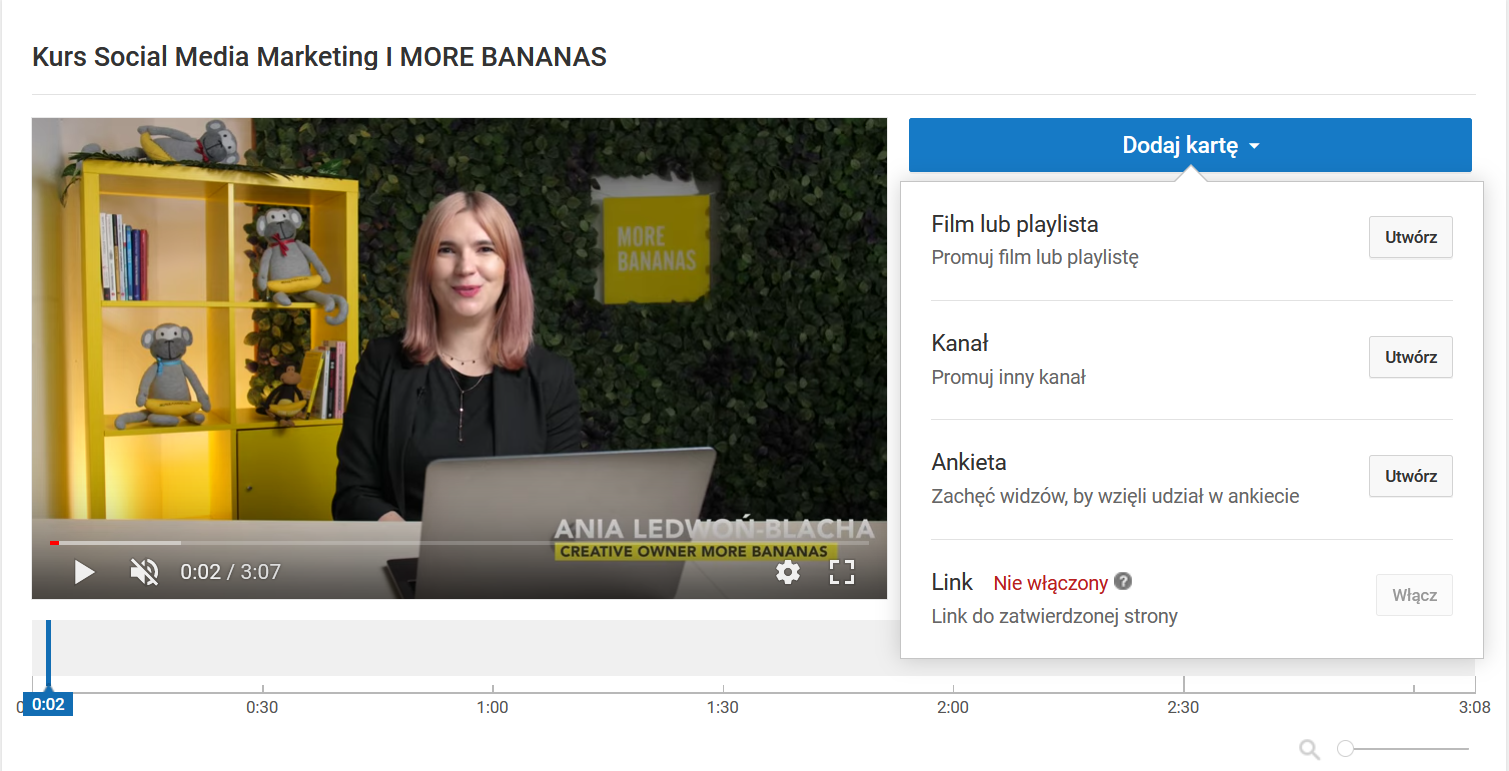The width and height of the screenshot is (1509, 771).
Task: Unmute the video with the speaker icon
Action: pos(145,572)
